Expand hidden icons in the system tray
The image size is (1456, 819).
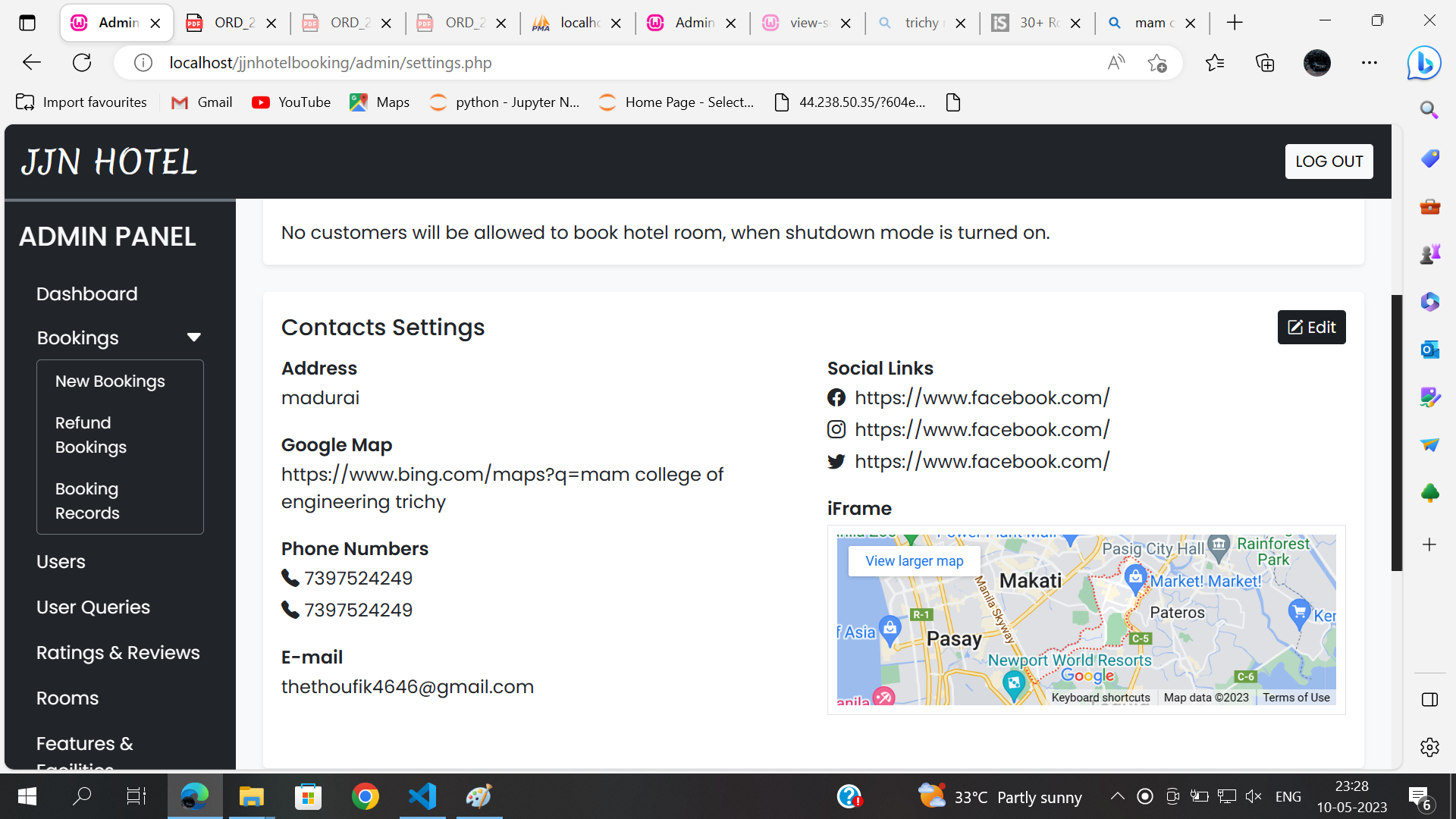[1117, 796]
